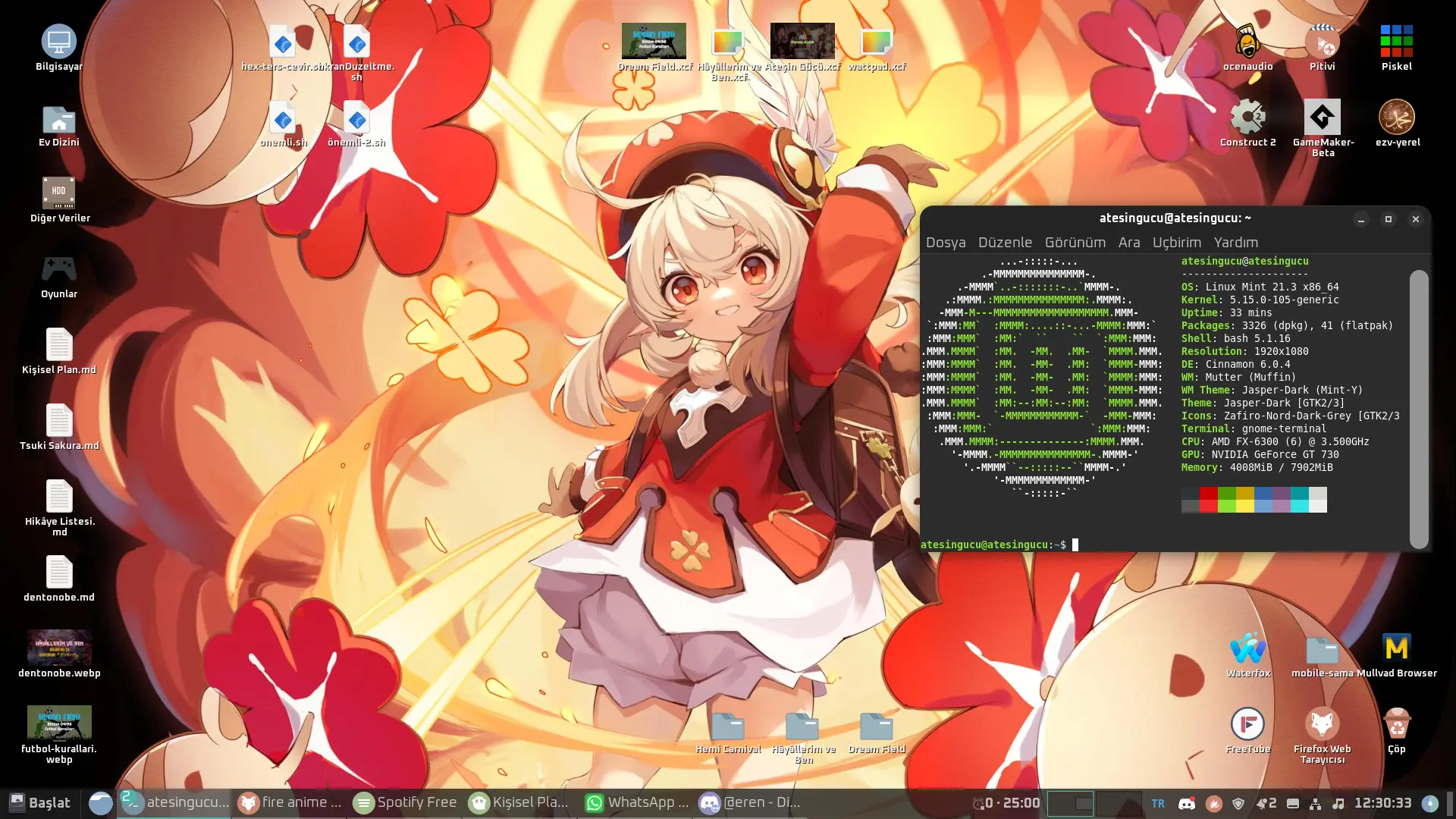The height and width of the screenshot is (819, 1456).
Task: Open the TR keyboard layout indicator
Action: [x=1158, y=804]
